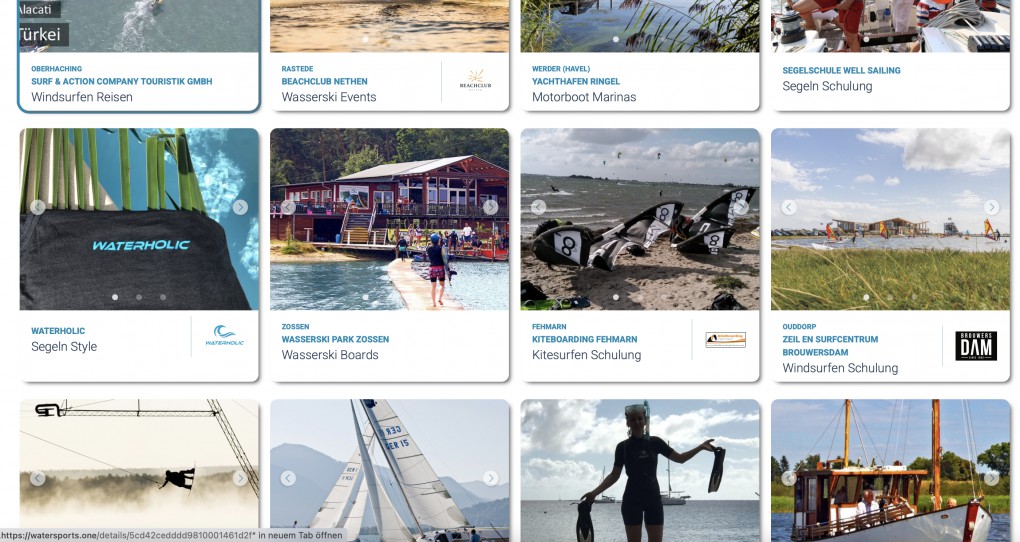Screen dimensions: 1020x542
Task: Select third carousel dot on Waterholic image
Action: coord(163,297)
